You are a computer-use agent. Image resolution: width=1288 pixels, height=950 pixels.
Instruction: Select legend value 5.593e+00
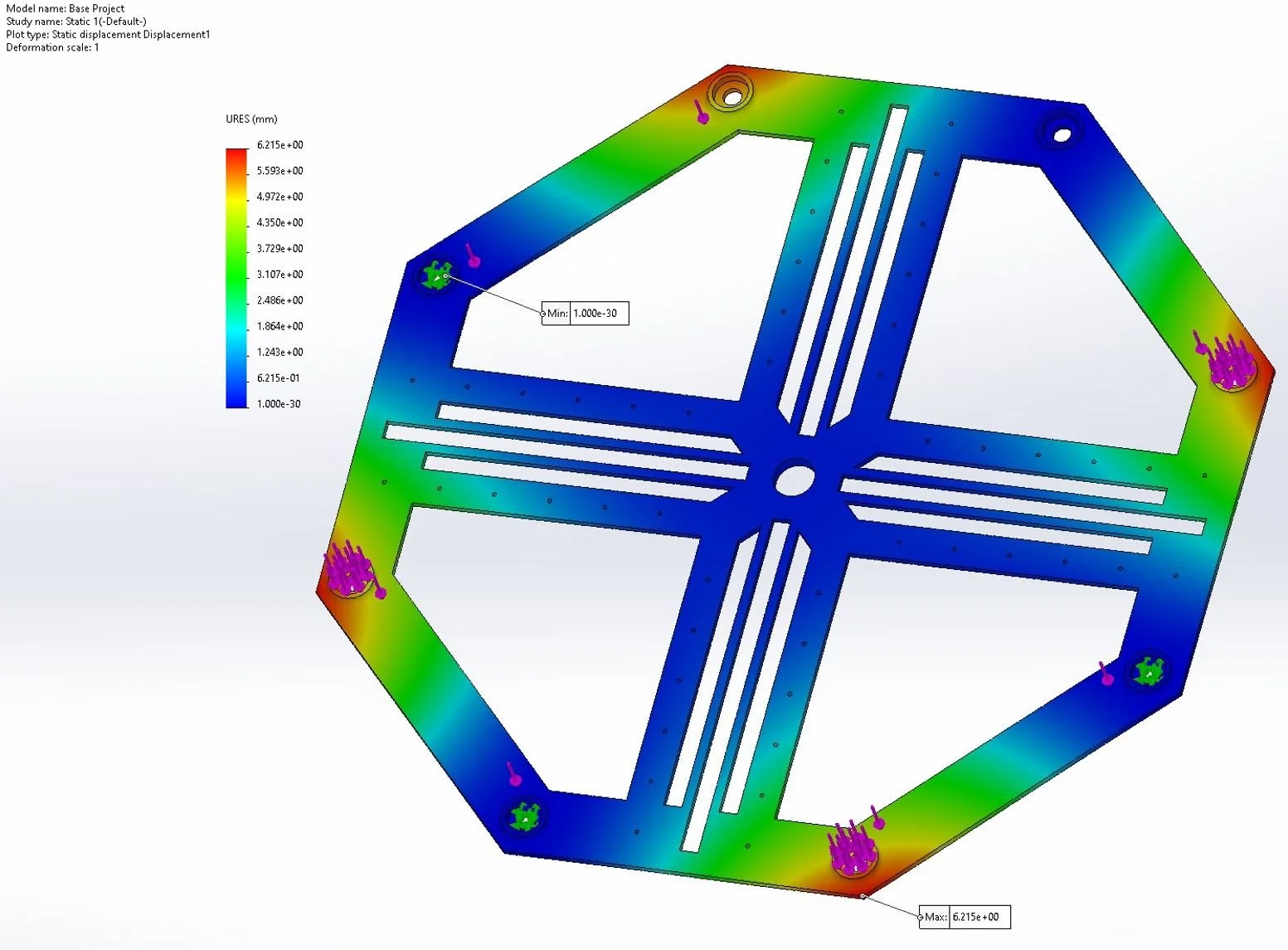(x=279, y=171)
